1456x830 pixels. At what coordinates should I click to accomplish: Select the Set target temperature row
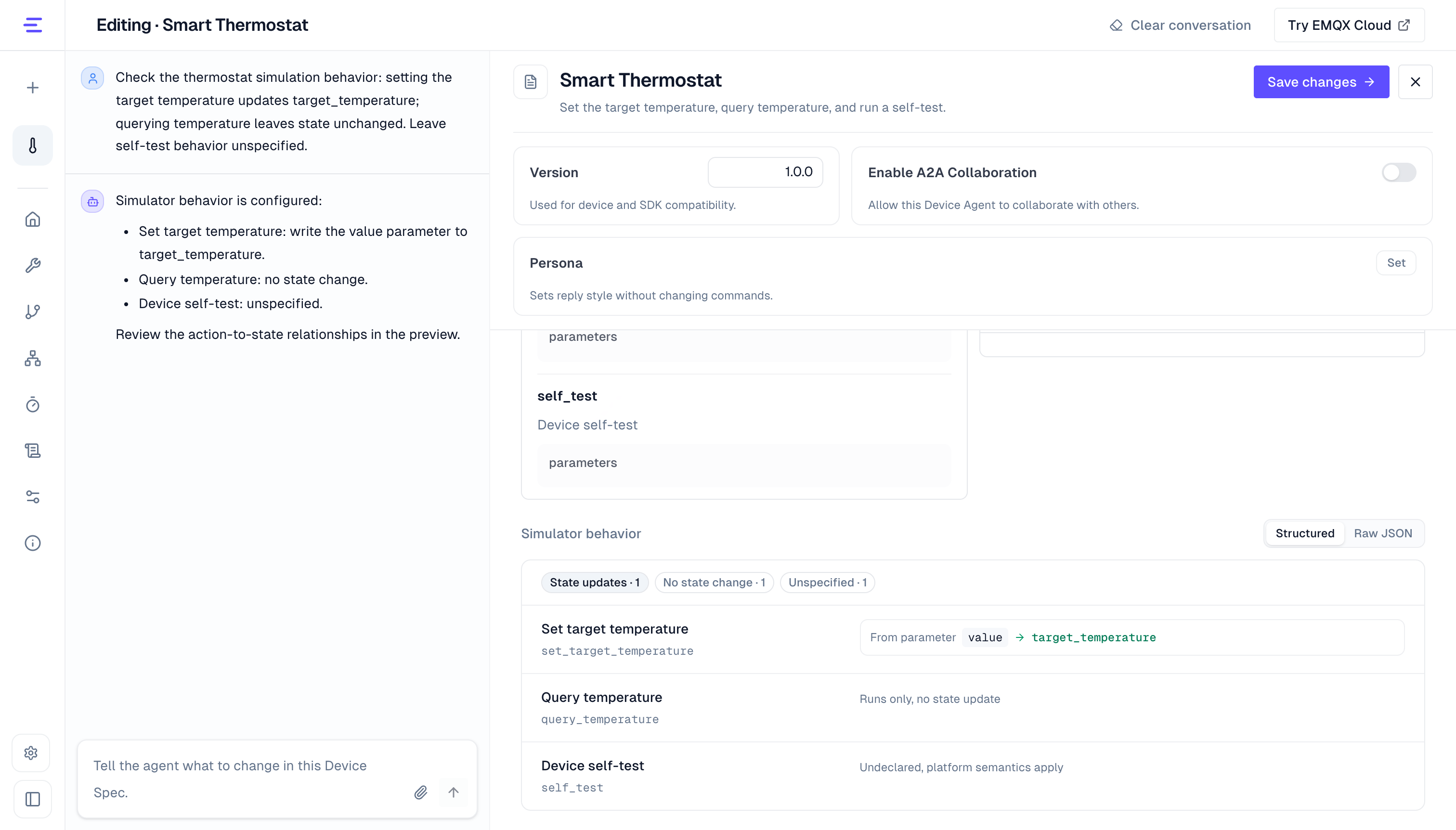(x=973, y=640)
